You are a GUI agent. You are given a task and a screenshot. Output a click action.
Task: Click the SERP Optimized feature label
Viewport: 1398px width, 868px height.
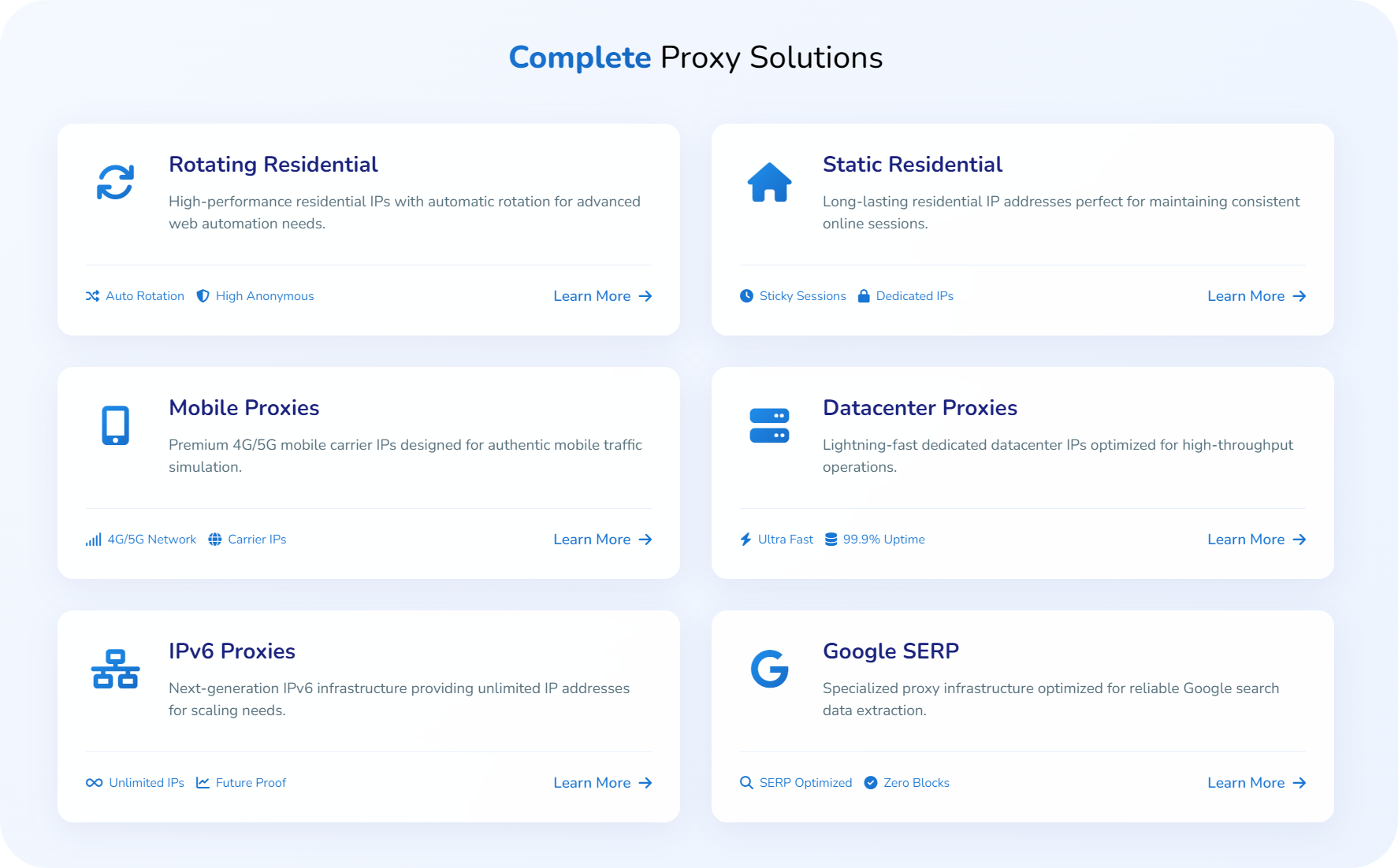pos(806,783)
